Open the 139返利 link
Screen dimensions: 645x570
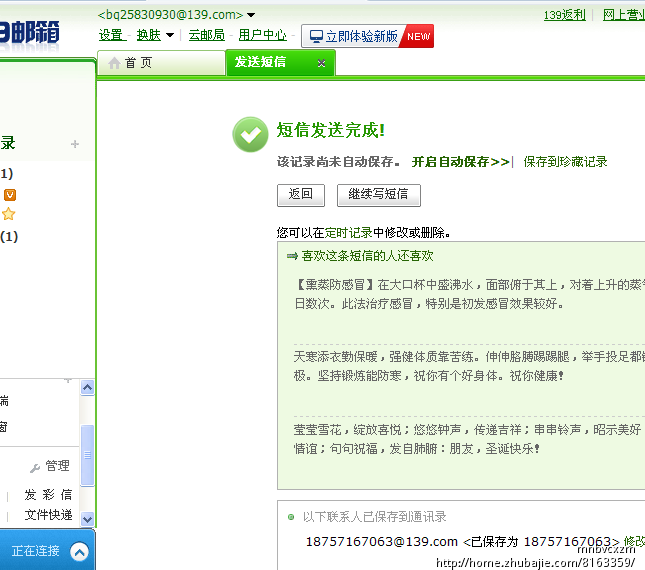point(564,15)
